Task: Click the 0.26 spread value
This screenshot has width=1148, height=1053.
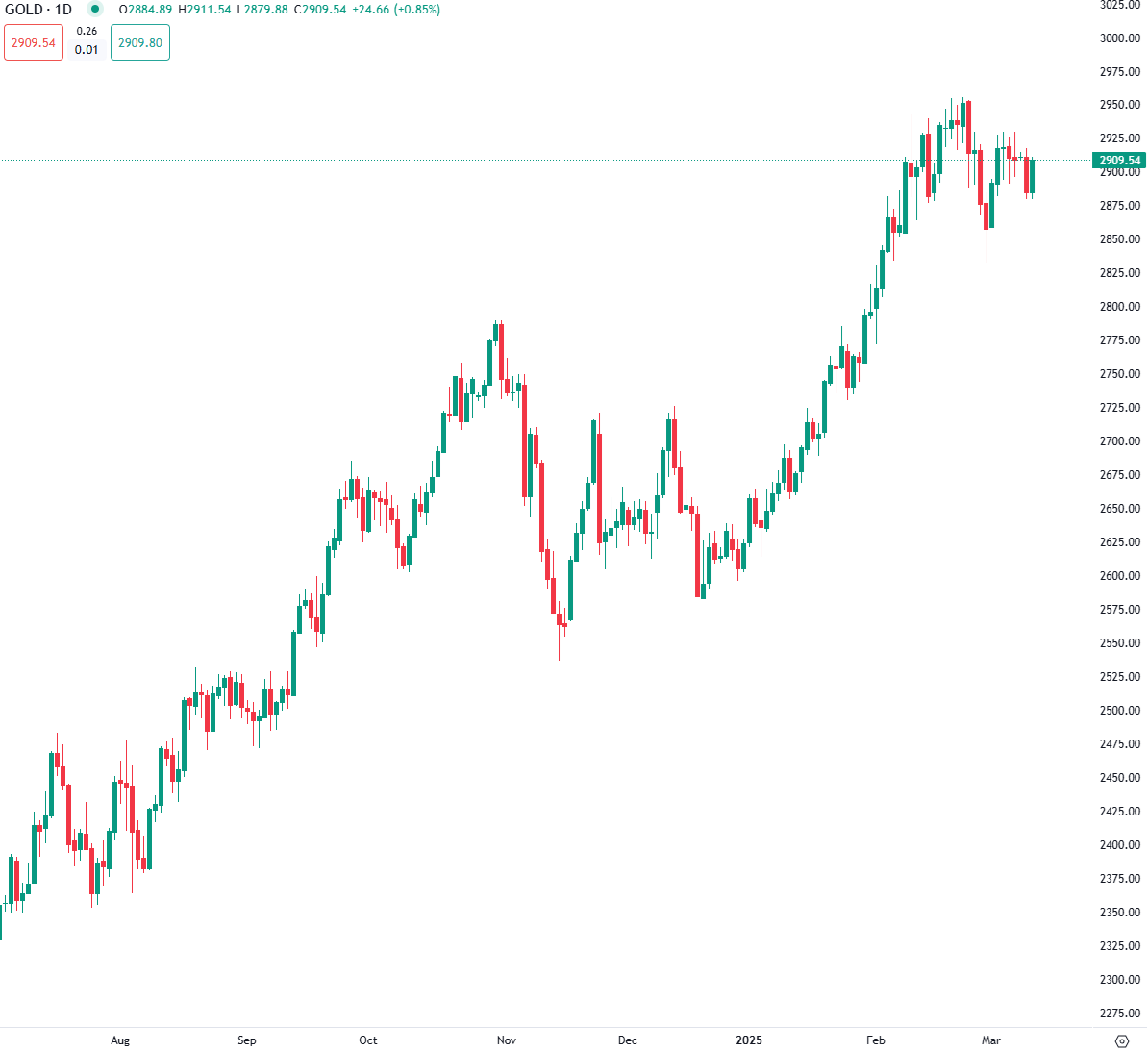Action: (x=87, y=31)
